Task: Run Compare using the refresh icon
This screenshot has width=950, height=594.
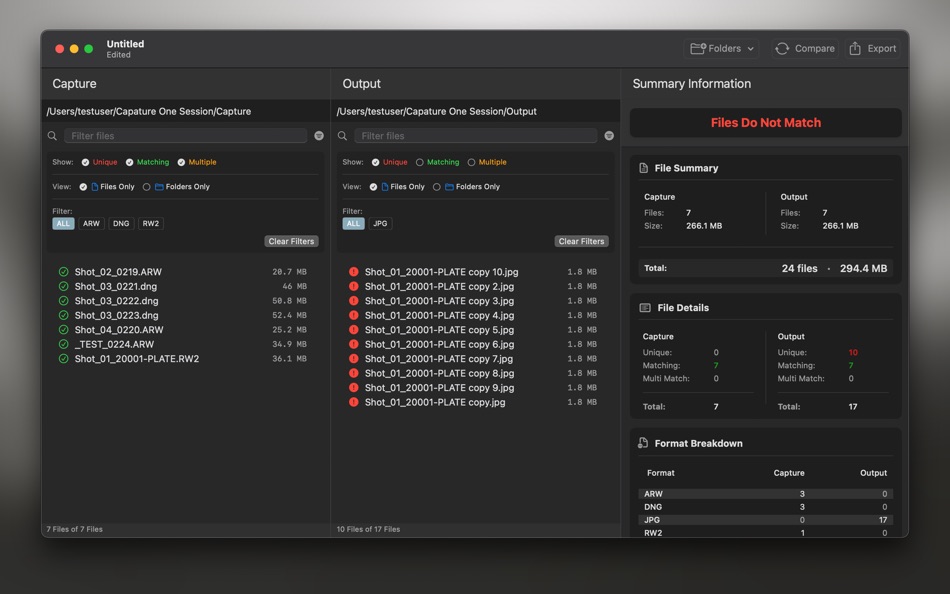Action: coord(781,48)
